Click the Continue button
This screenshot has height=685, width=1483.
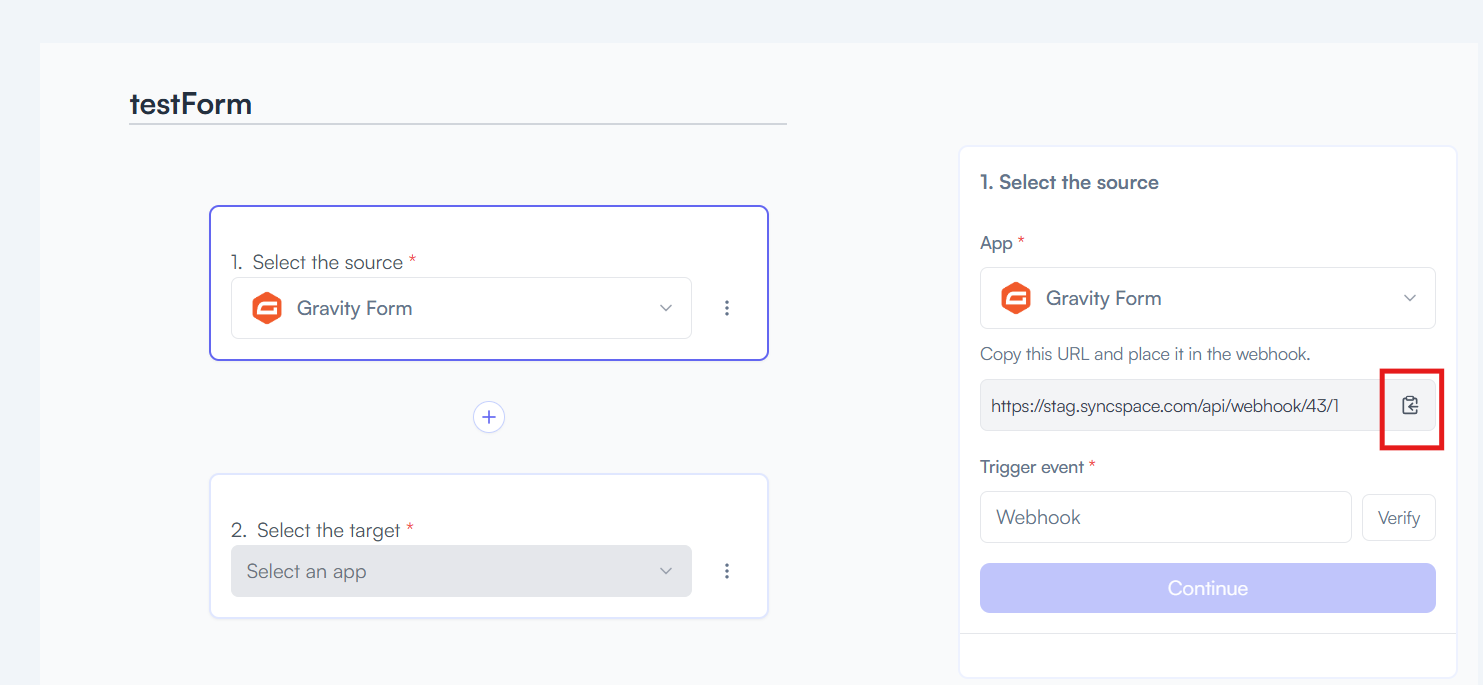pos(1208,588)
